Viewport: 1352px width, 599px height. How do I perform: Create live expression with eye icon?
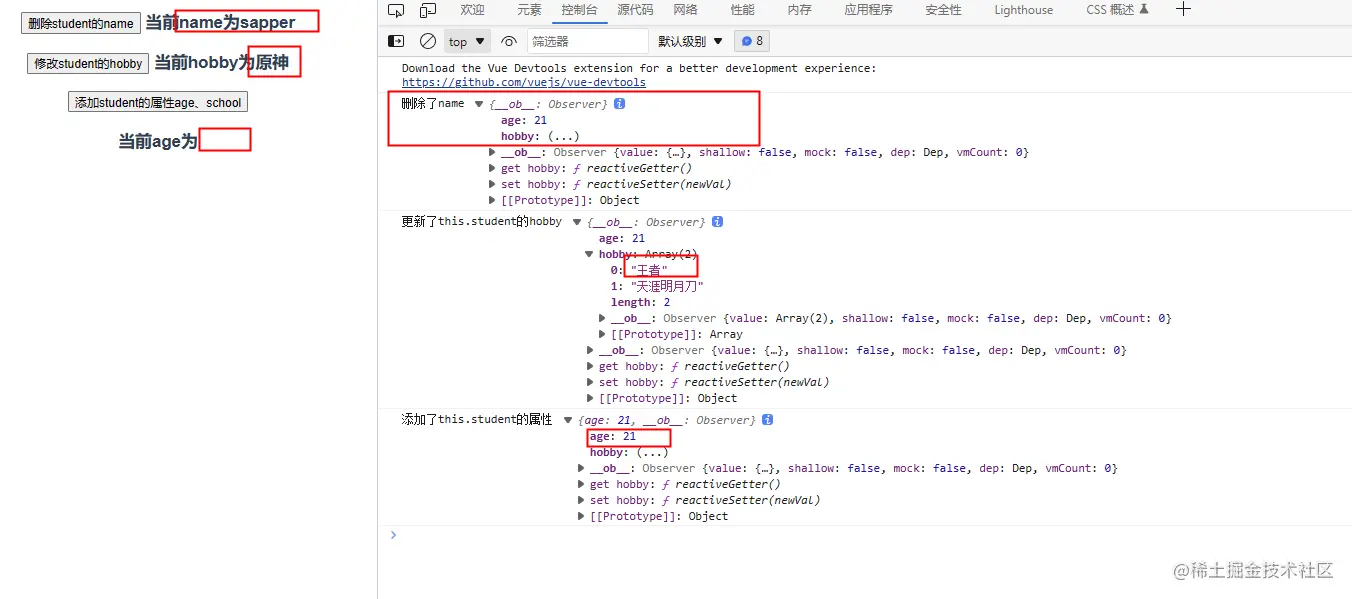(x=509, y=41)
